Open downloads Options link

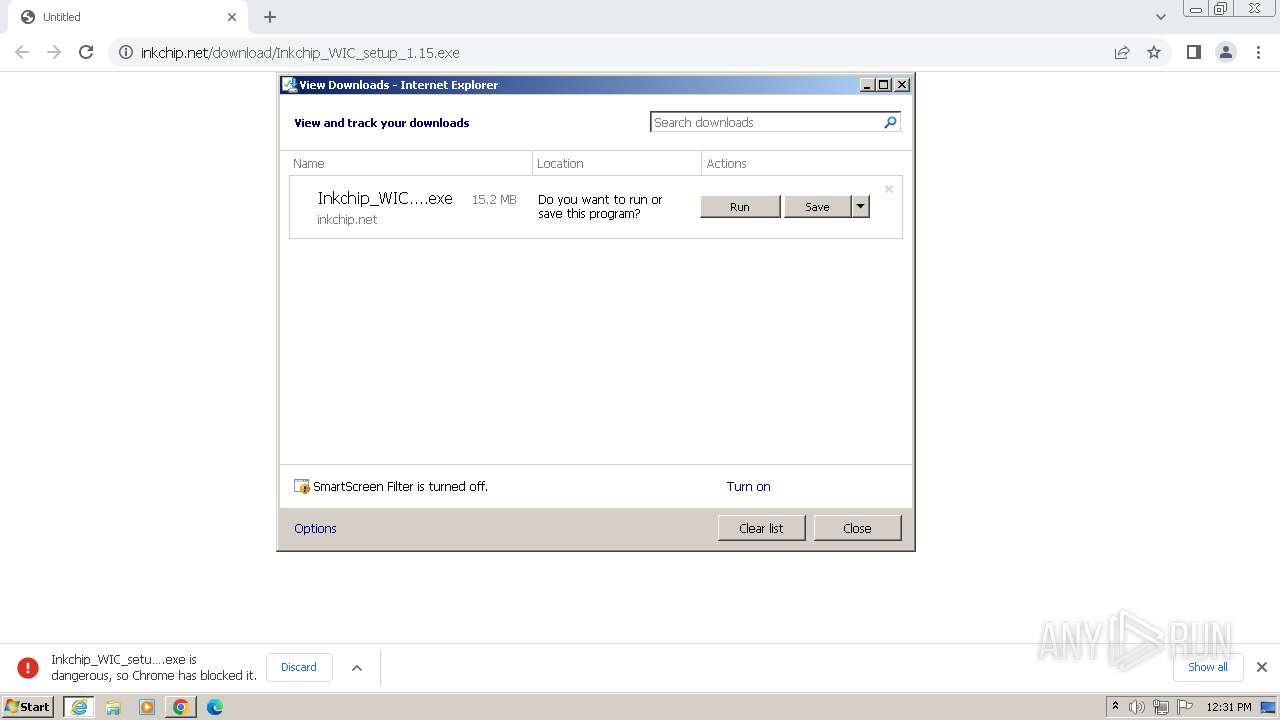(315, 529)
